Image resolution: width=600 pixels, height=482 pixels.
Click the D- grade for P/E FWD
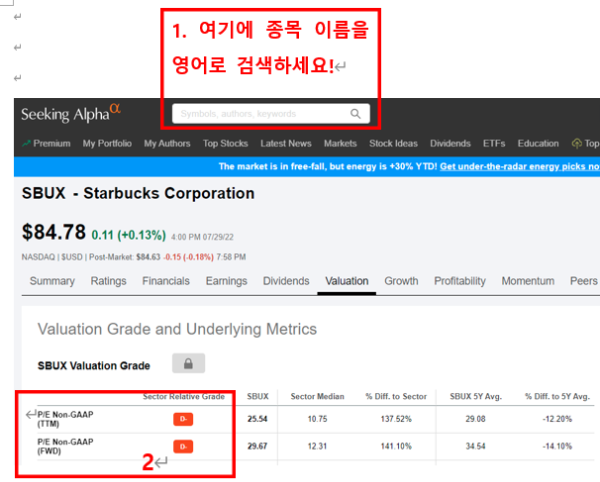coord(183,446)
